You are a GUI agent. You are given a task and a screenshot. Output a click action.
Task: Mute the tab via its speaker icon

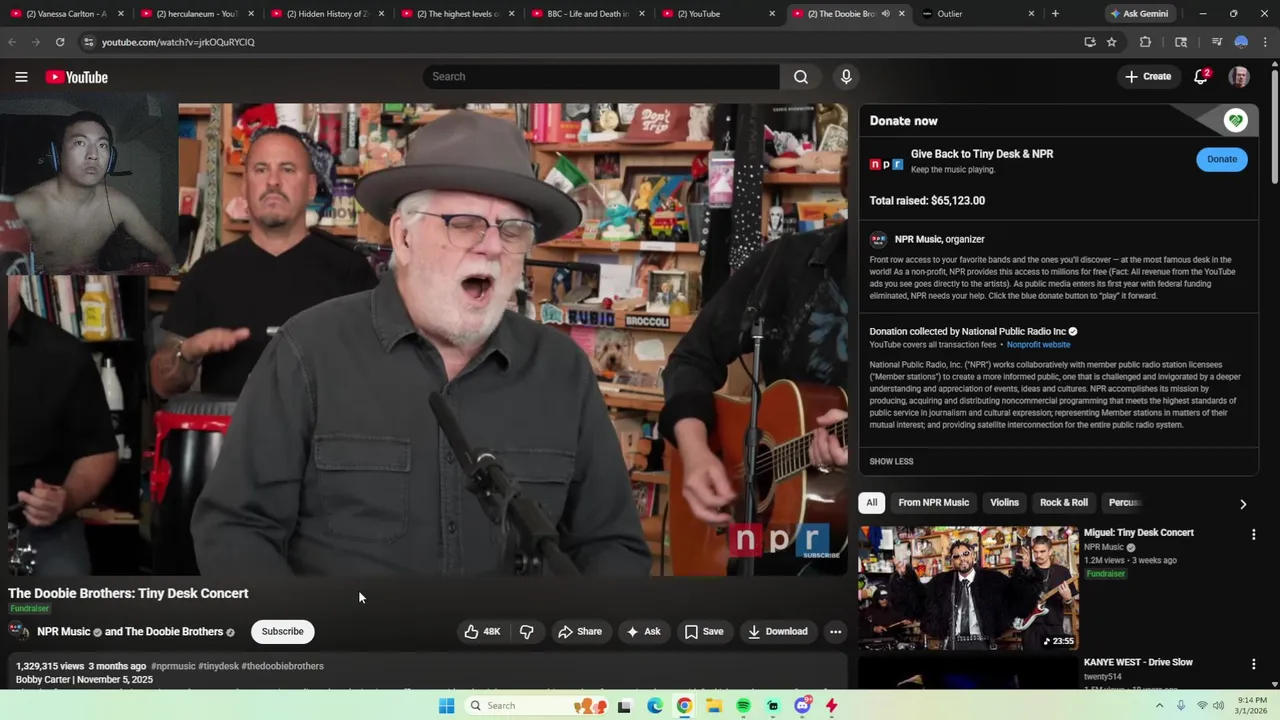pyautogui.click(x=885, y=14)
